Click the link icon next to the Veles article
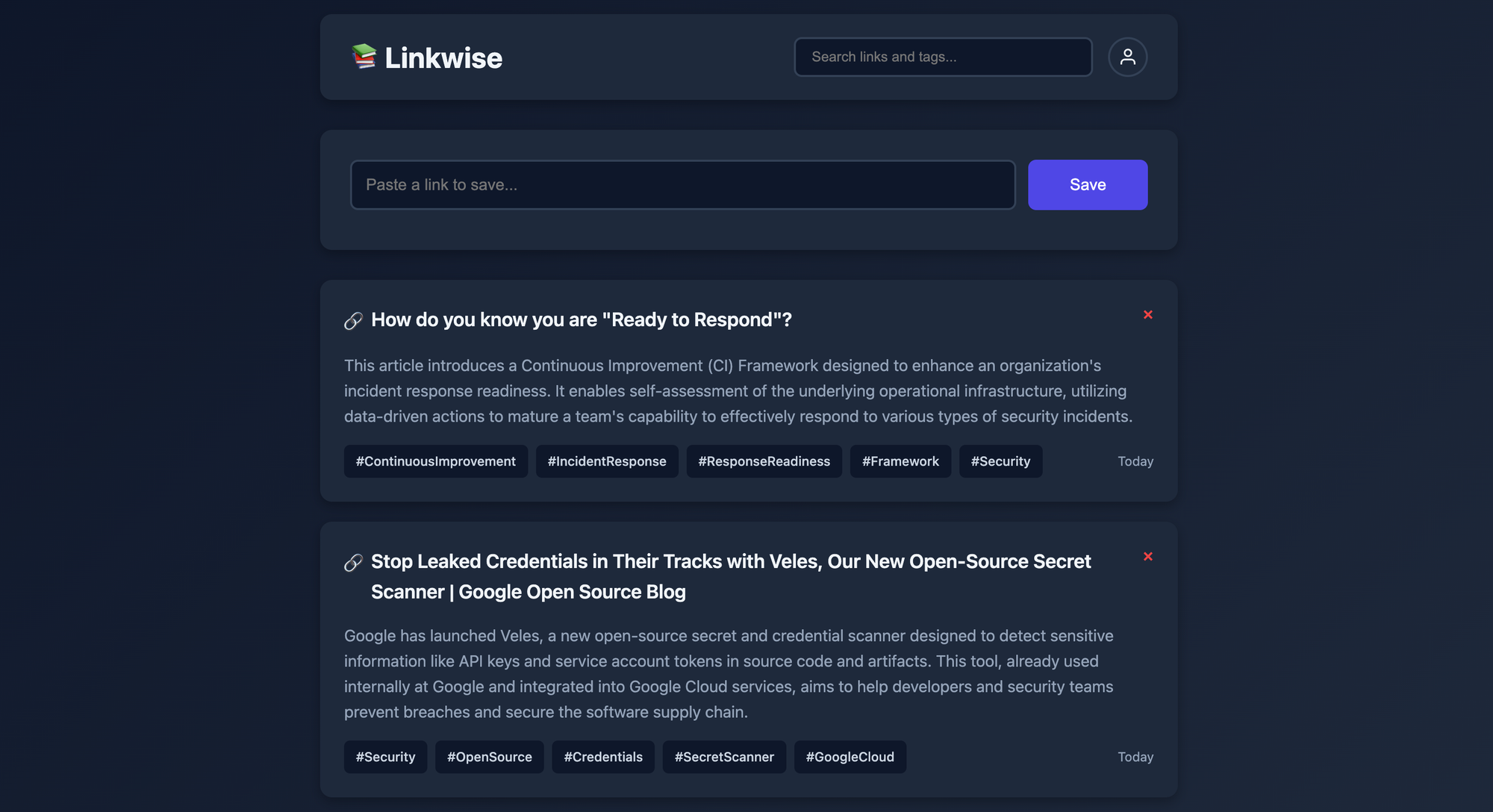The width and height of the screenshot is (1493, 812). coord(354,563)
